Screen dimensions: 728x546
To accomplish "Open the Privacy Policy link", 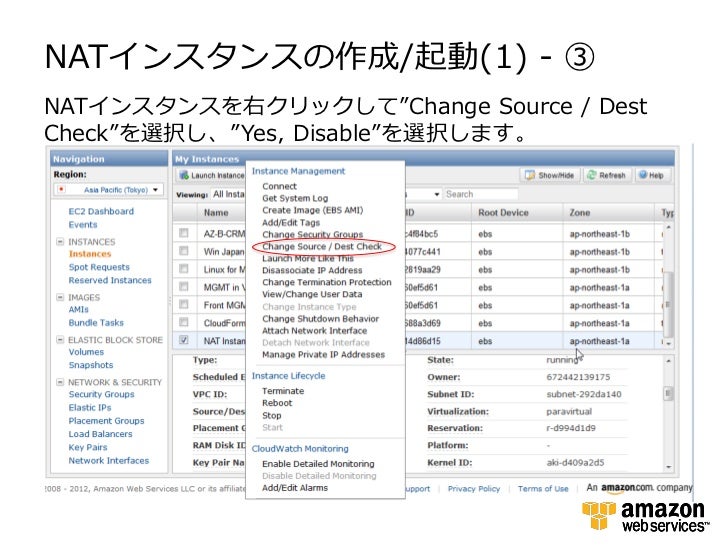I will click(x=474, y=489).
